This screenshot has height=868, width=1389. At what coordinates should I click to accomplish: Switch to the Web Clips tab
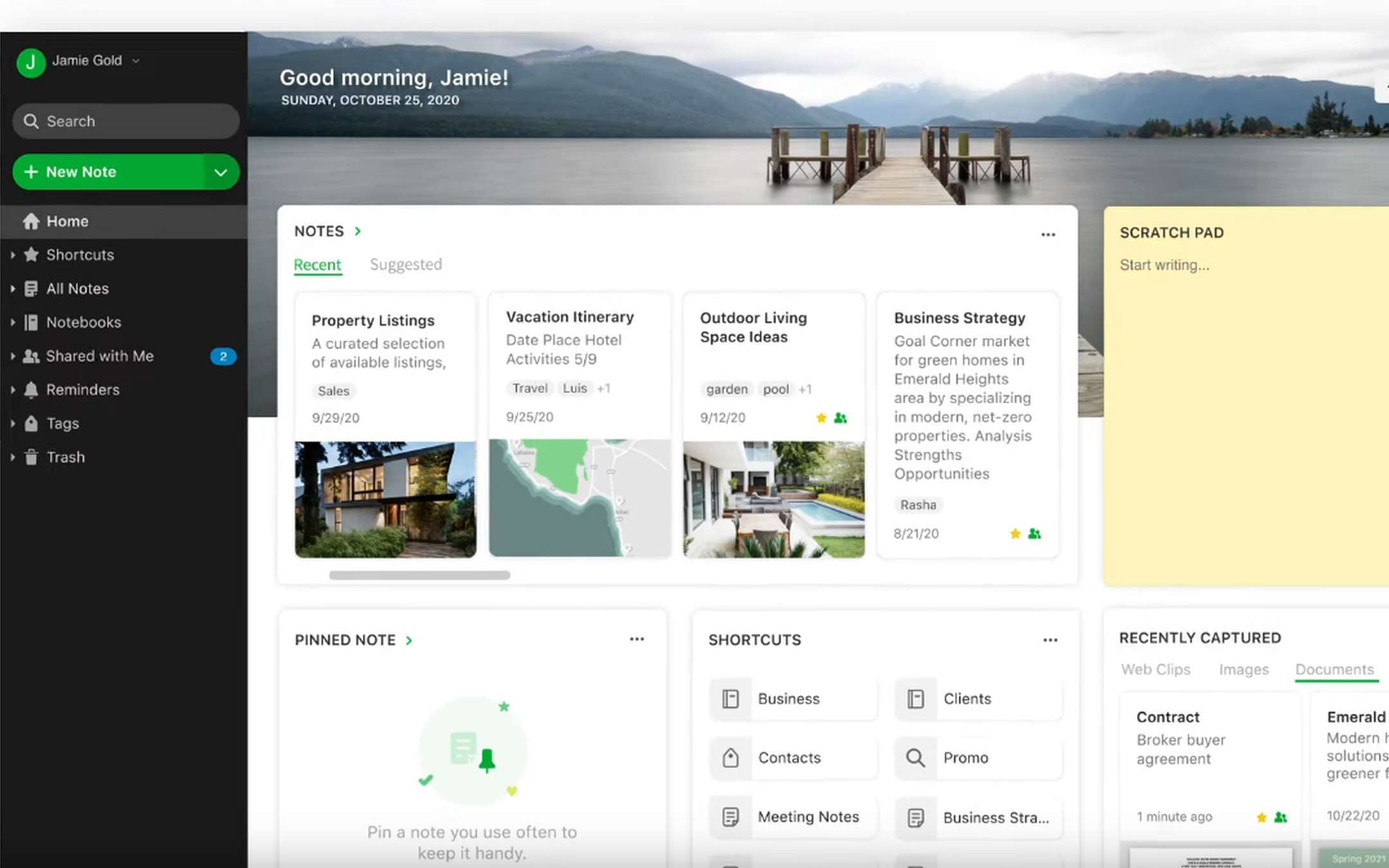[x=1155, y=669]
